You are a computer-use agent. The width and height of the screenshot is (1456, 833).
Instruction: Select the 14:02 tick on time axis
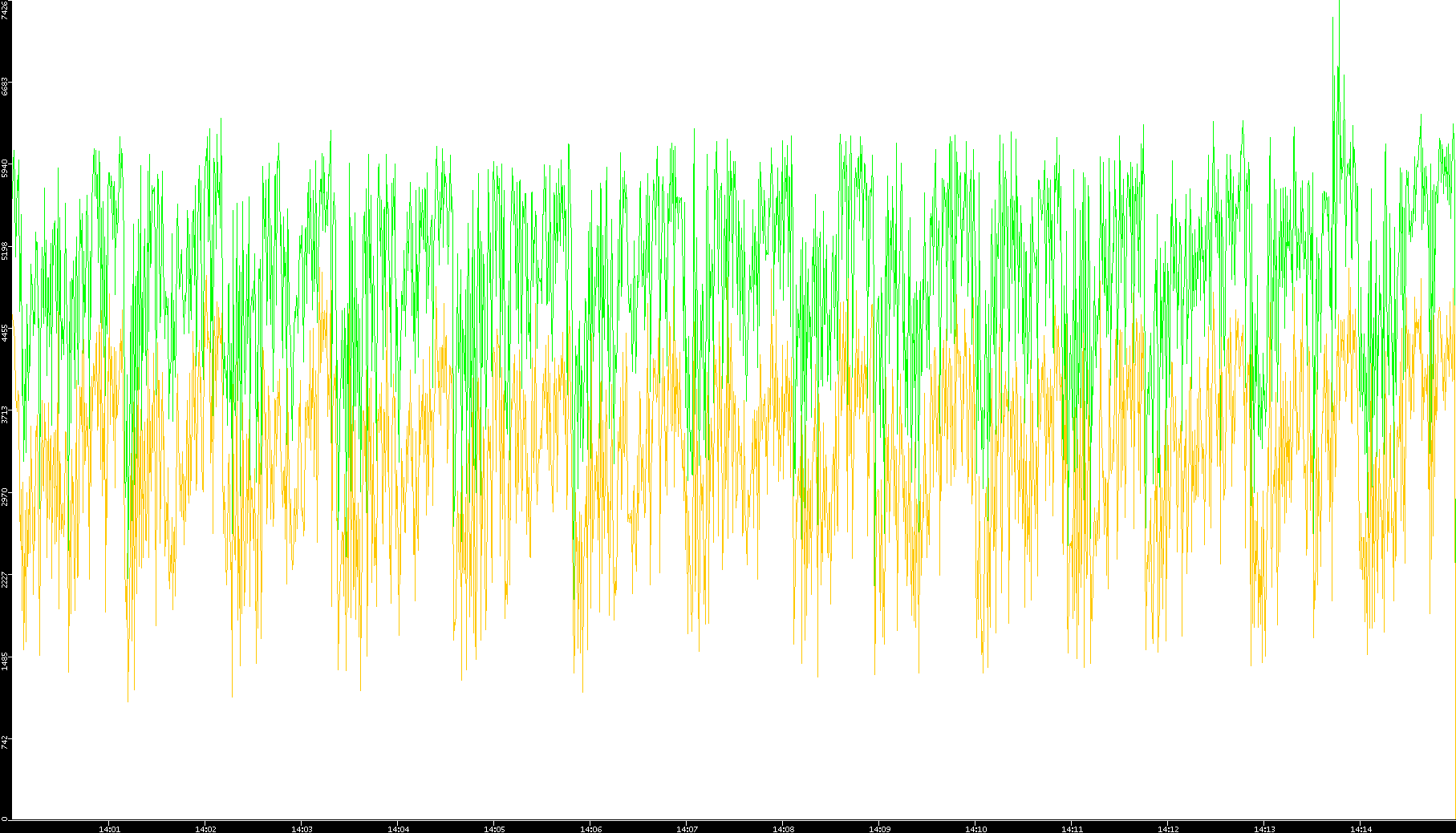pyautogui.click(x=205, y=828)
